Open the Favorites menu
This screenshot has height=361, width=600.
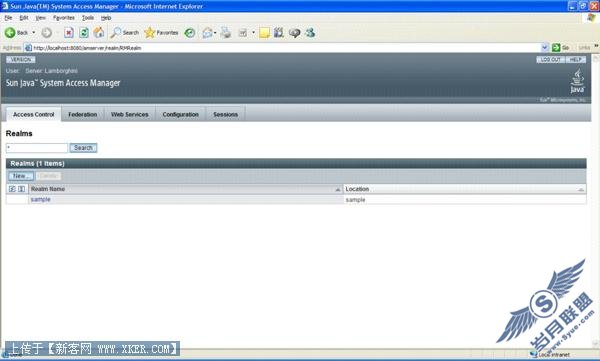(64, 18)
